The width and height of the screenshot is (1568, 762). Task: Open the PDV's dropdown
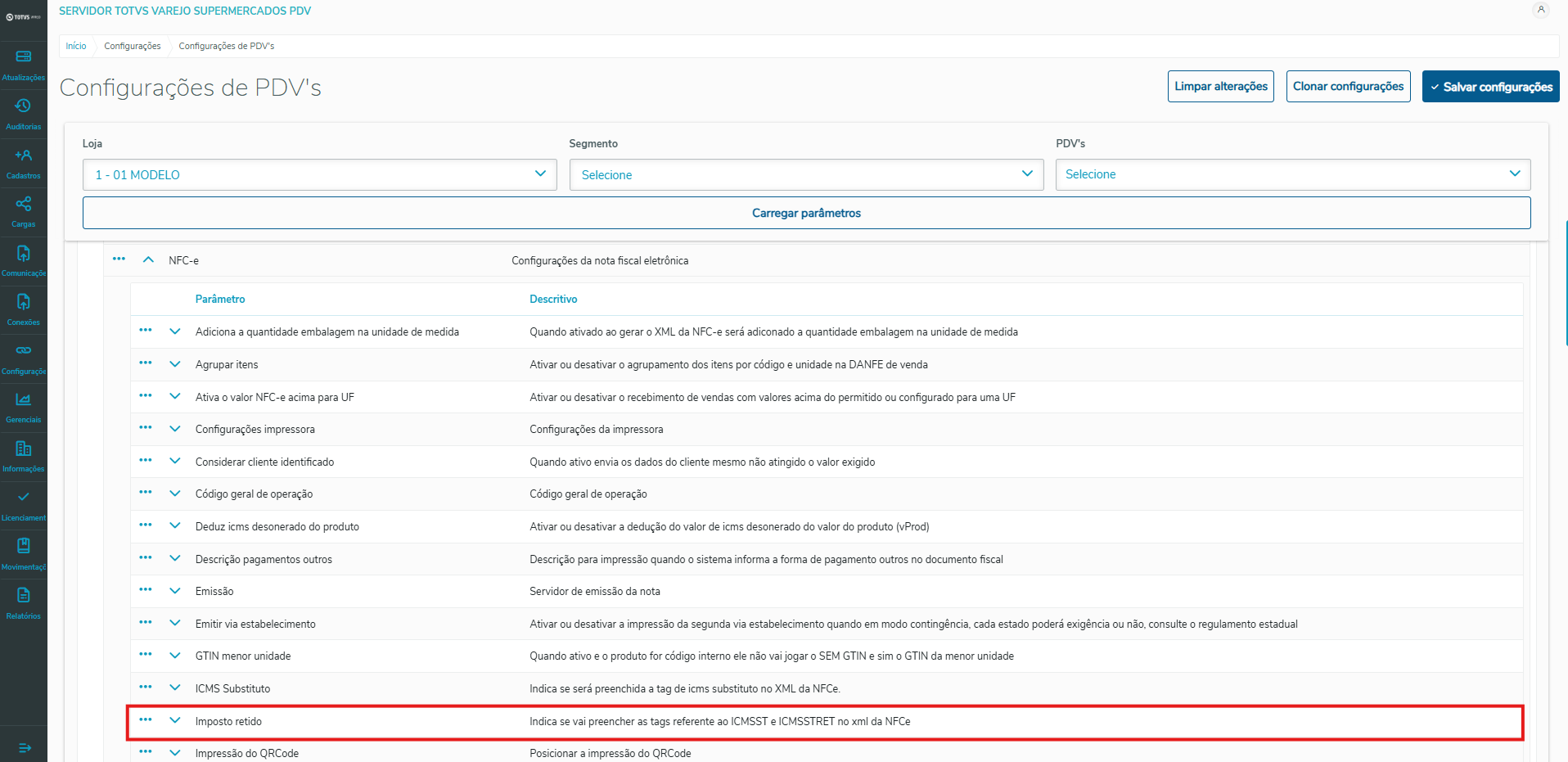coord(1293,174)
